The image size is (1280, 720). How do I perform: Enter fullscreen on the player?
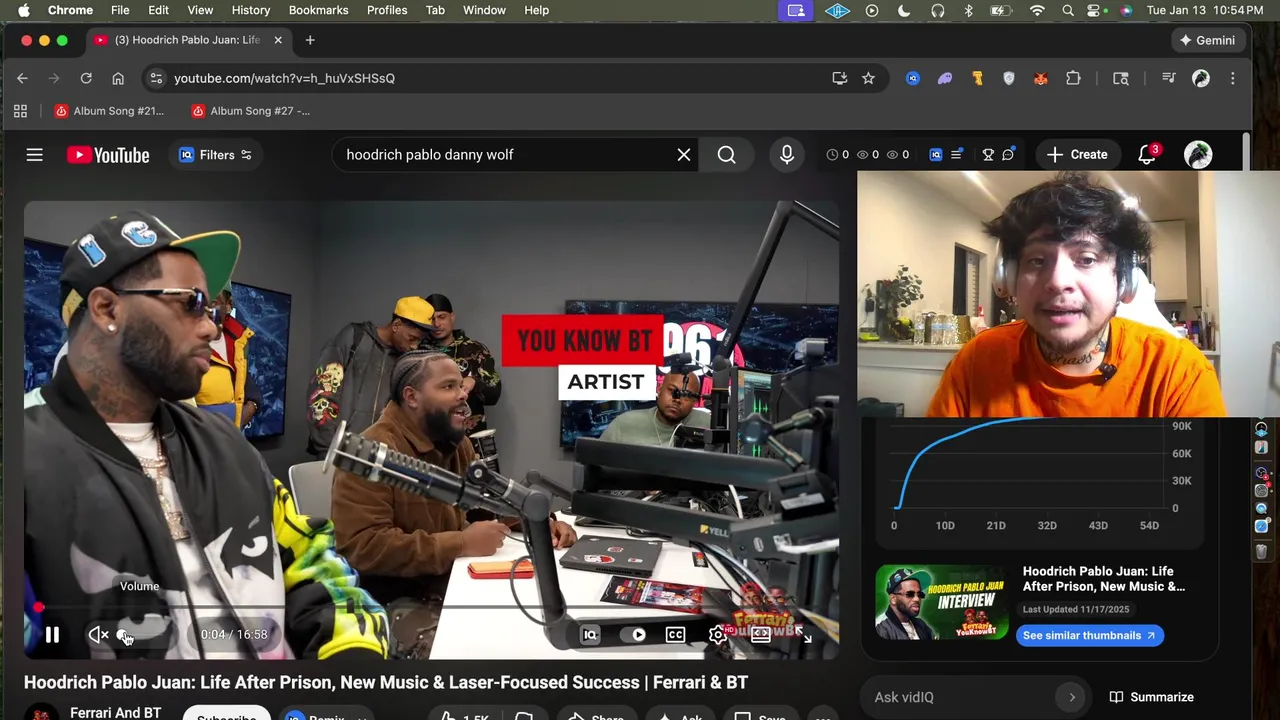tap(803, 635)
